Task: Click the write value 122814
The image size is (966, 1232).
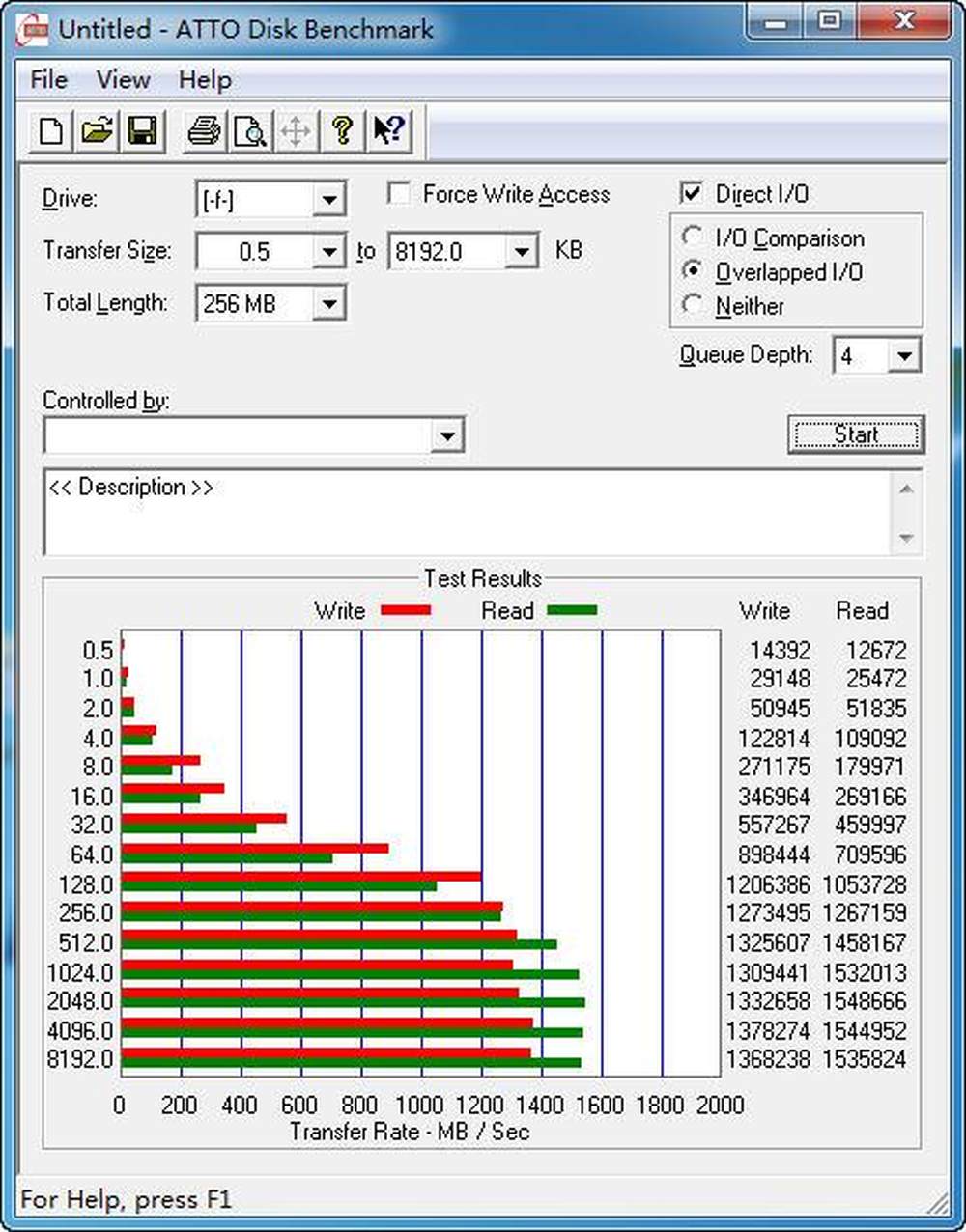Action: pyautogui.click(x=774, y=739)
